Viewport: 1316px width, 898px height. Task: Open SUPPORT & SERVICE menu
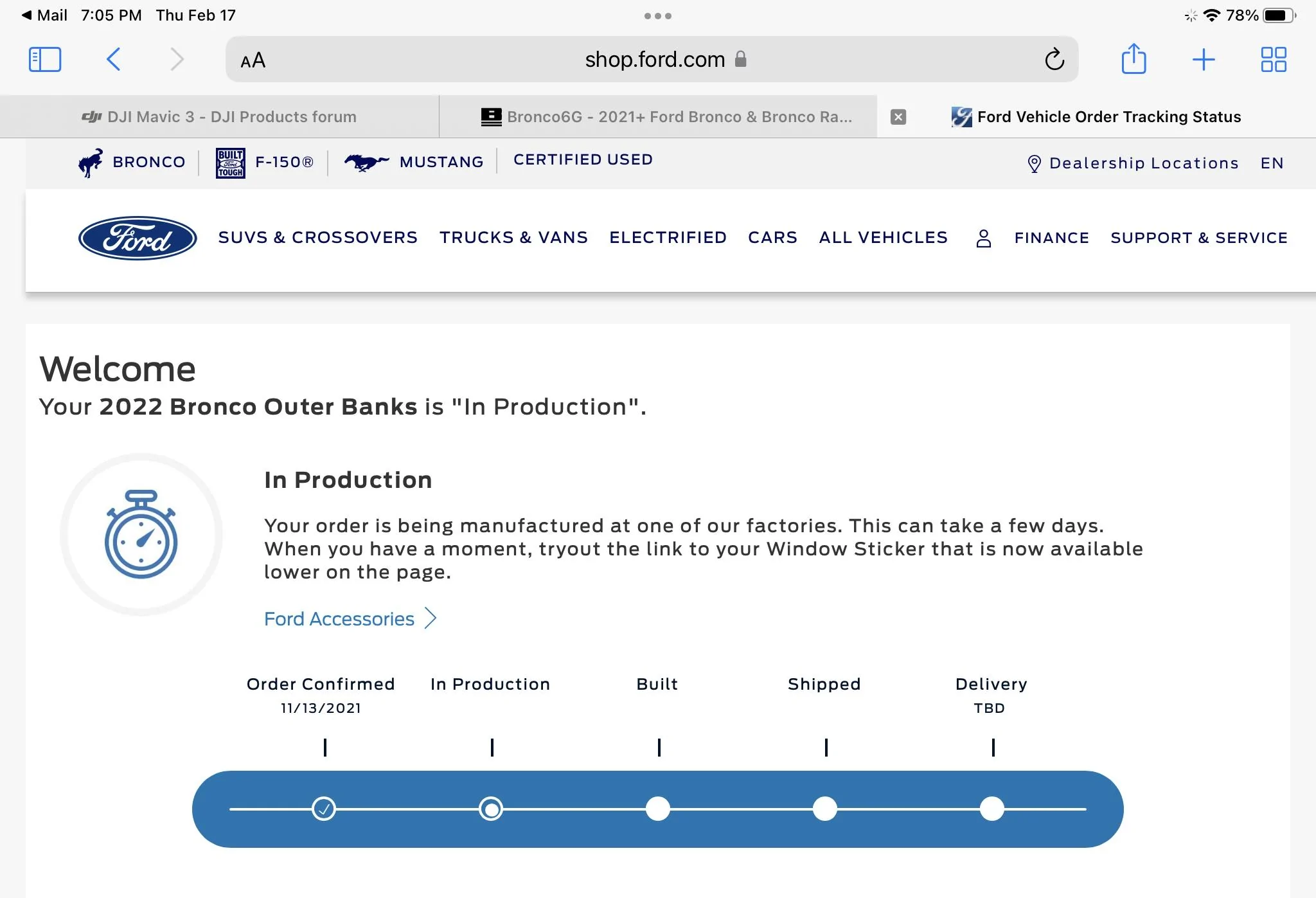[1199, 238]
